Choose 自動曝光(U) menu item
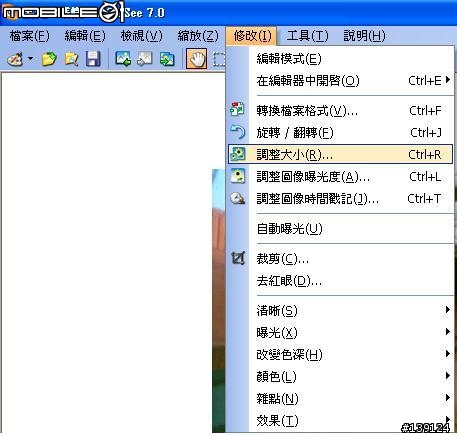Image resolution: width=457 pixels, height=436 pixels. pyautogui.click(x=340, y=229)
